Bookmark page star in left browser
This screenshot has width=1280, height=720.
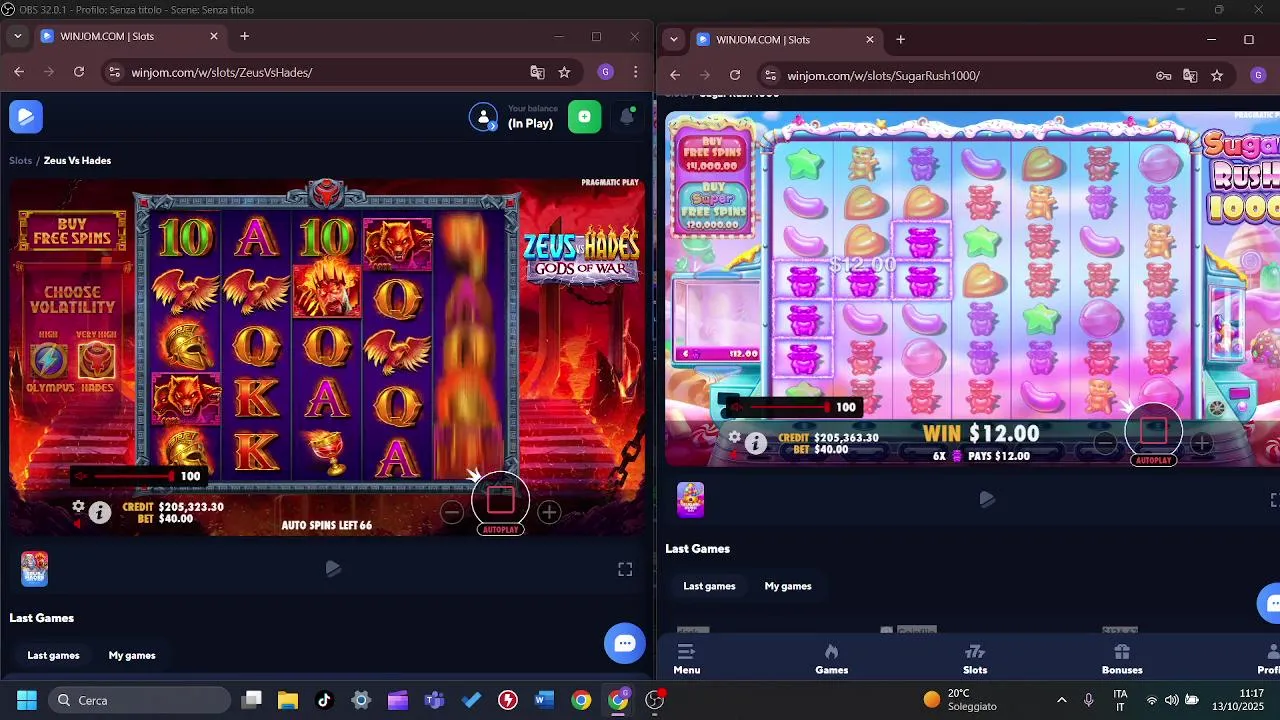coord(564,72)
